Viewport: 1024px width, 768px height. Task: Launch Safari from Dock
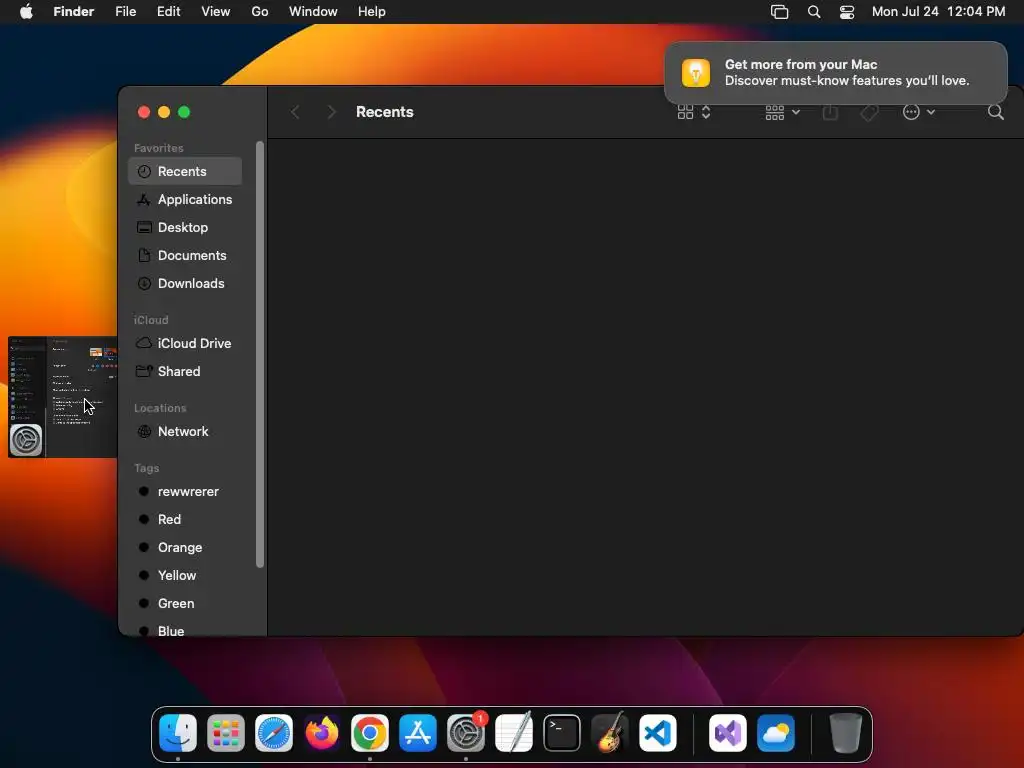pyautogui.click(x=274, y=733)
